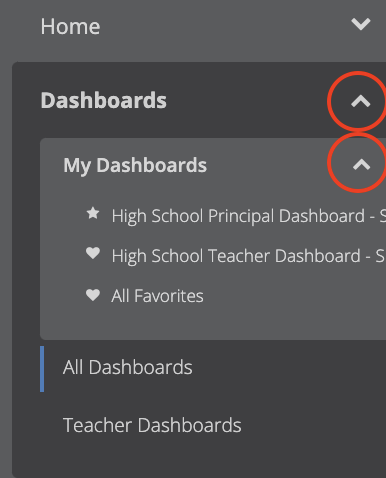Image resolution: width=386 pixels, height=478 pixels.
Task: Click the Home menu label
Action: coord(70,26)
